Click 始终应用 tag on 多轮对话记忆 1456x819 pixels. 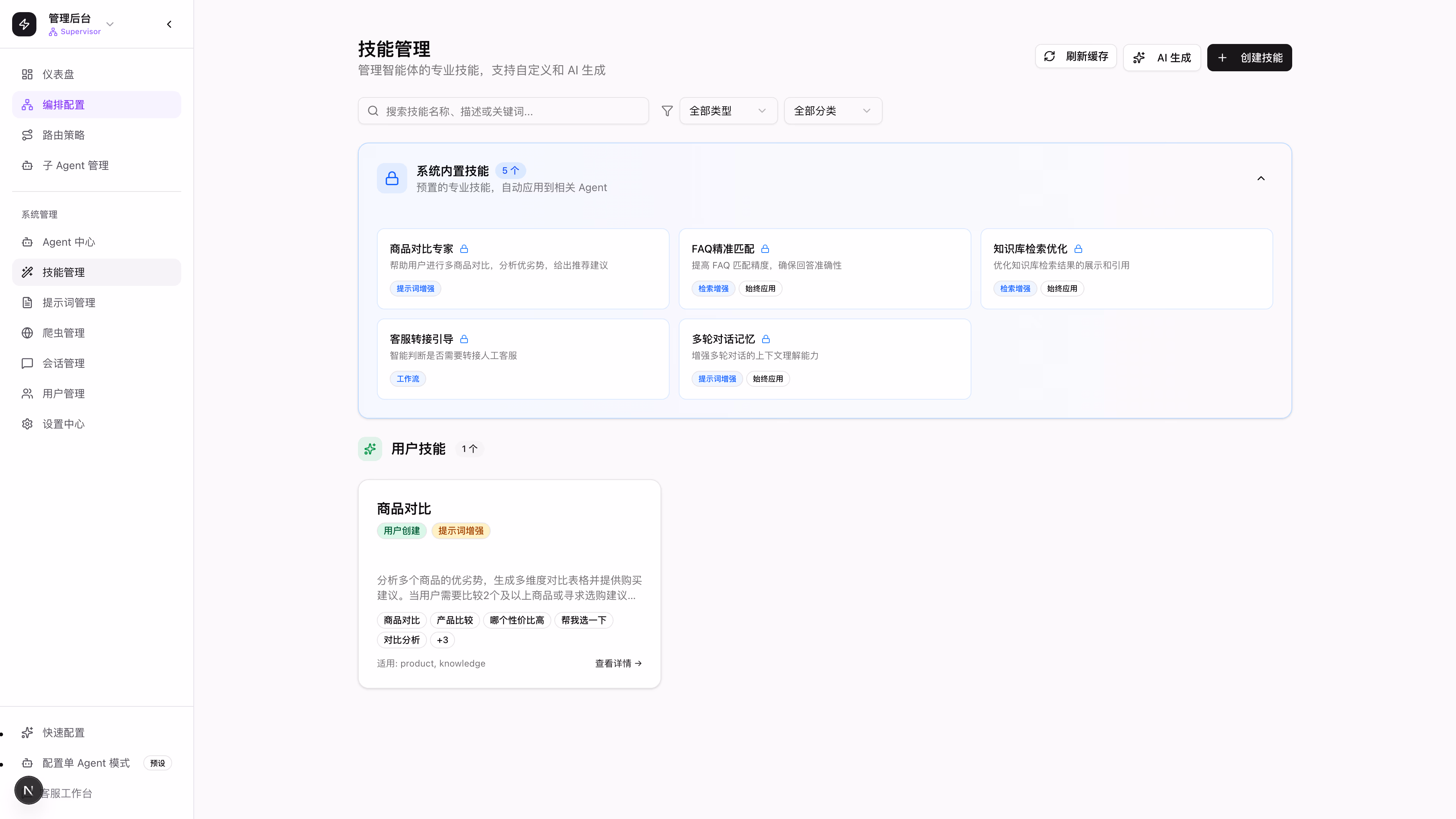[x=768, y=379]
